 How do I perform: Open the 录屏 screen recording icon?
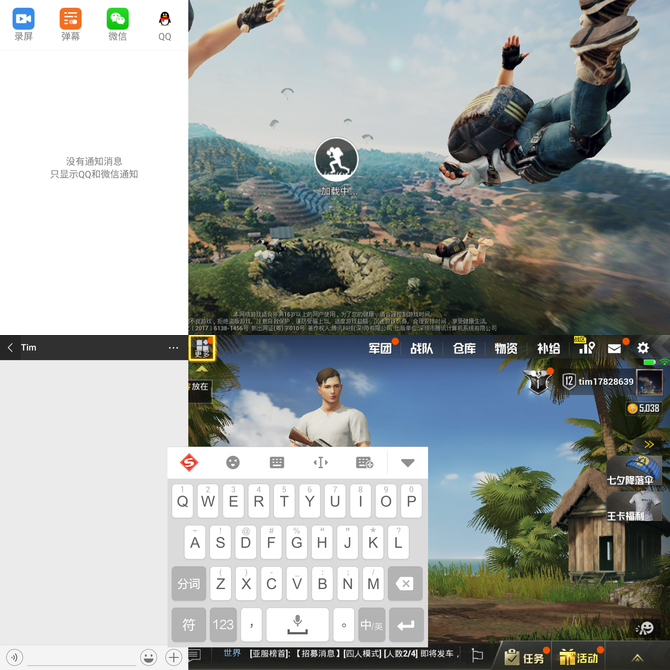tap(24, 19)
